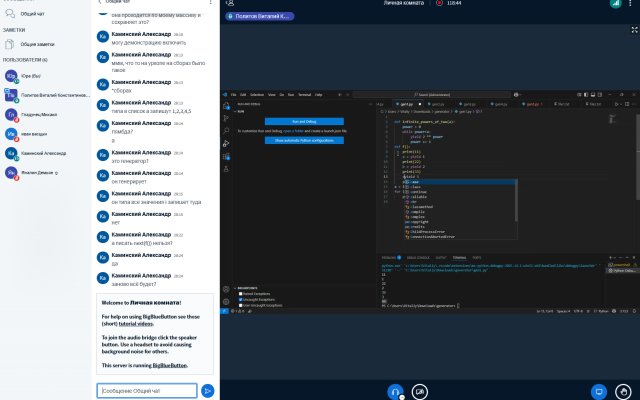Select Python Debug terminal entry

[x=622, y=271]
